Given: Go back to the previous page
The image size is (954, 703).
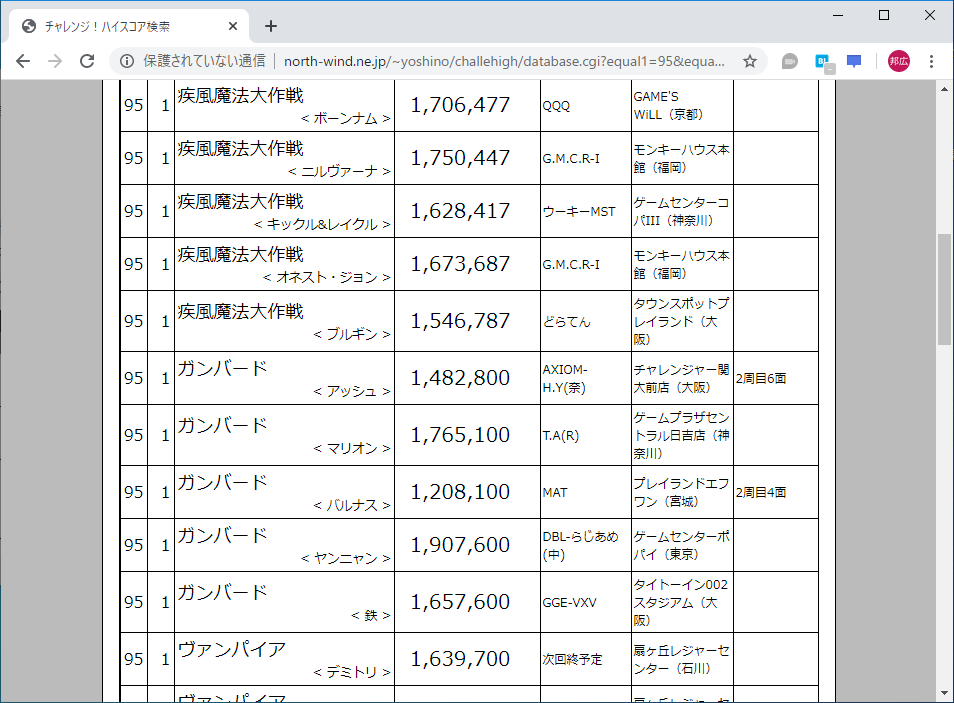Looking at the screenshot, I should coord(23,61).
